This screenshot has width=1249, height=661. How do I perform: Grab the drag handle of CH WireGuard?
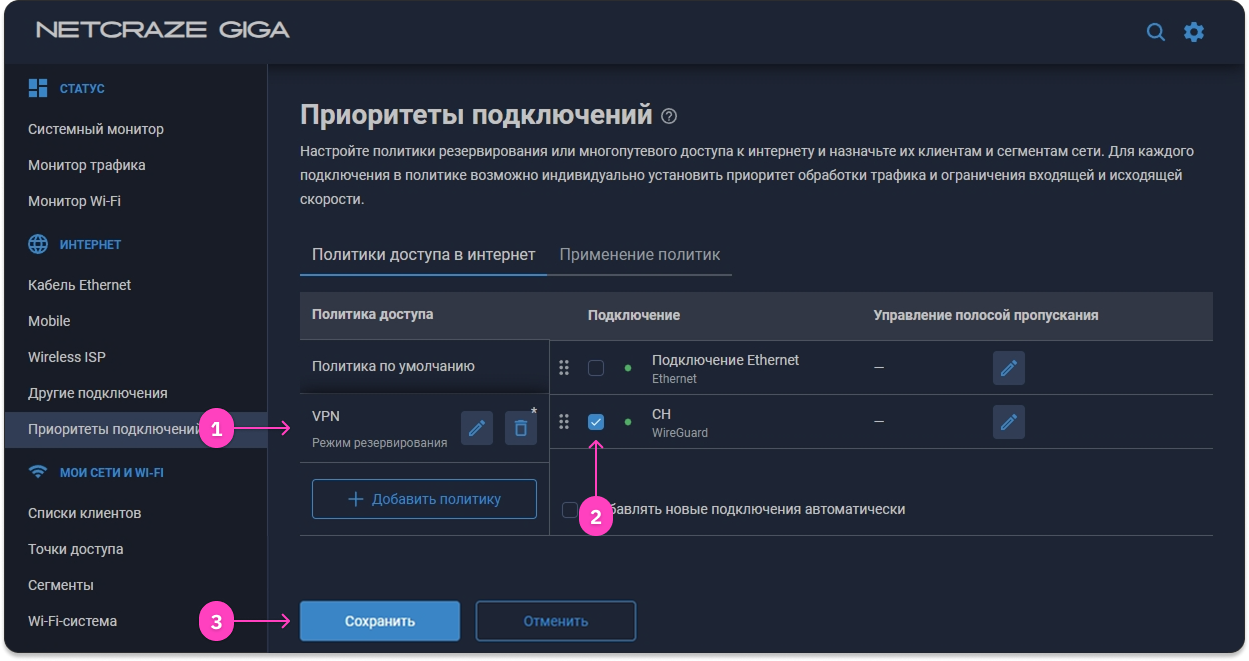click(564, 422)
